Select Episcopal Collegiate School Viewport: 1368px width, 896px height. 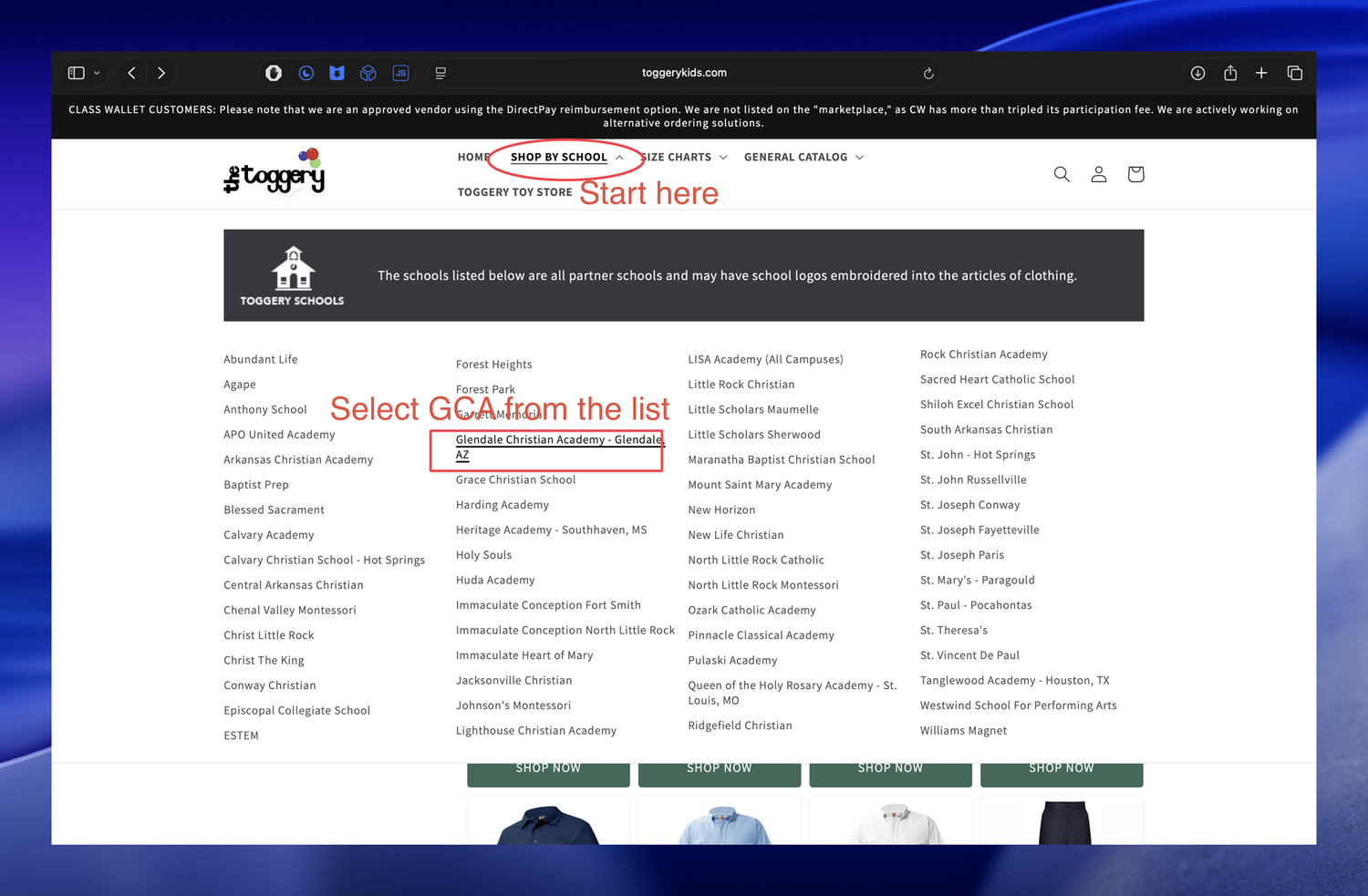297,710
